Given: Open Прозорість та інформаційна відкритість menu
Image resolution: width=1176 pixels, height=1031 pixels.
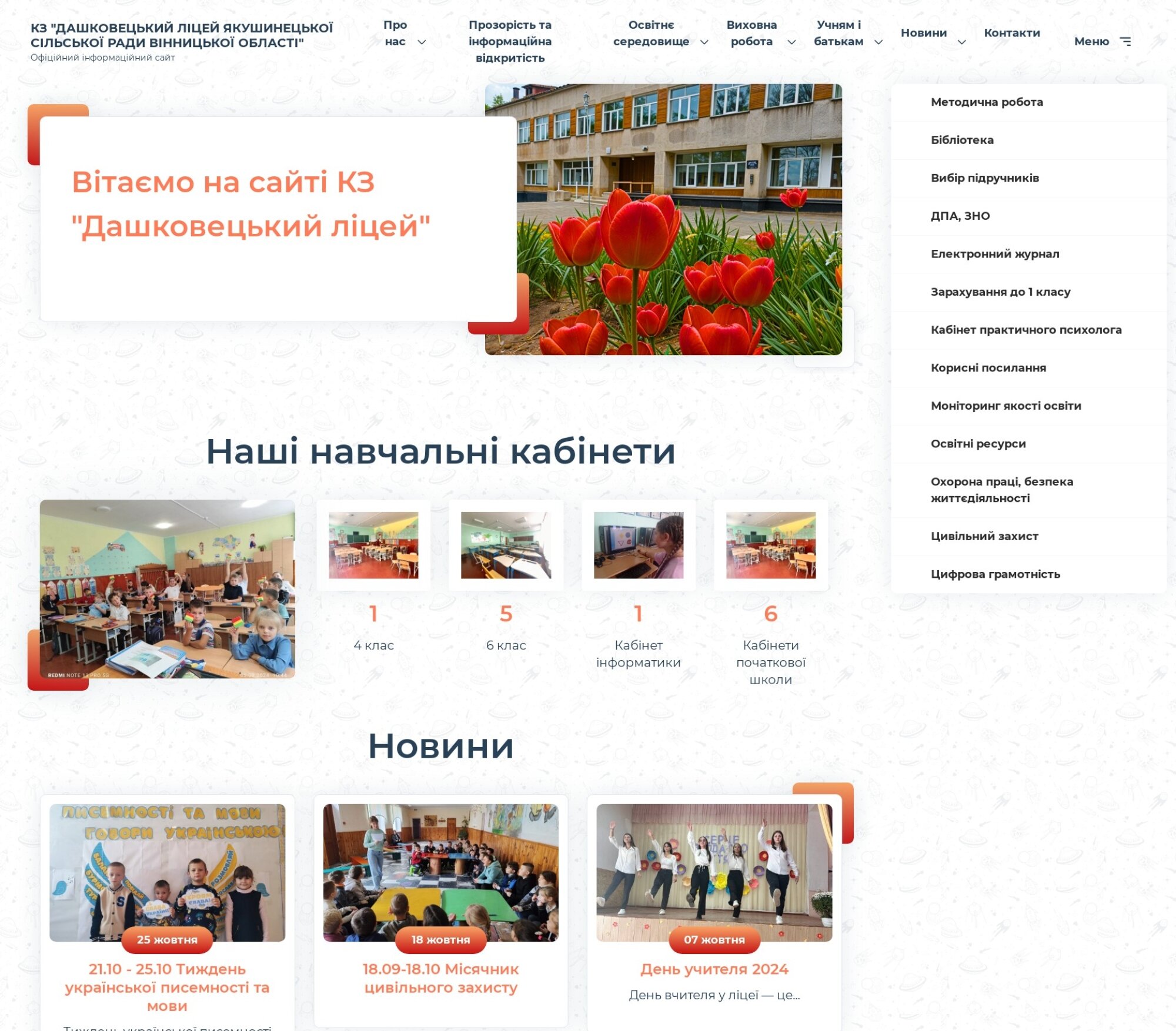Looking at the screenshot, I should click(510, 41).
